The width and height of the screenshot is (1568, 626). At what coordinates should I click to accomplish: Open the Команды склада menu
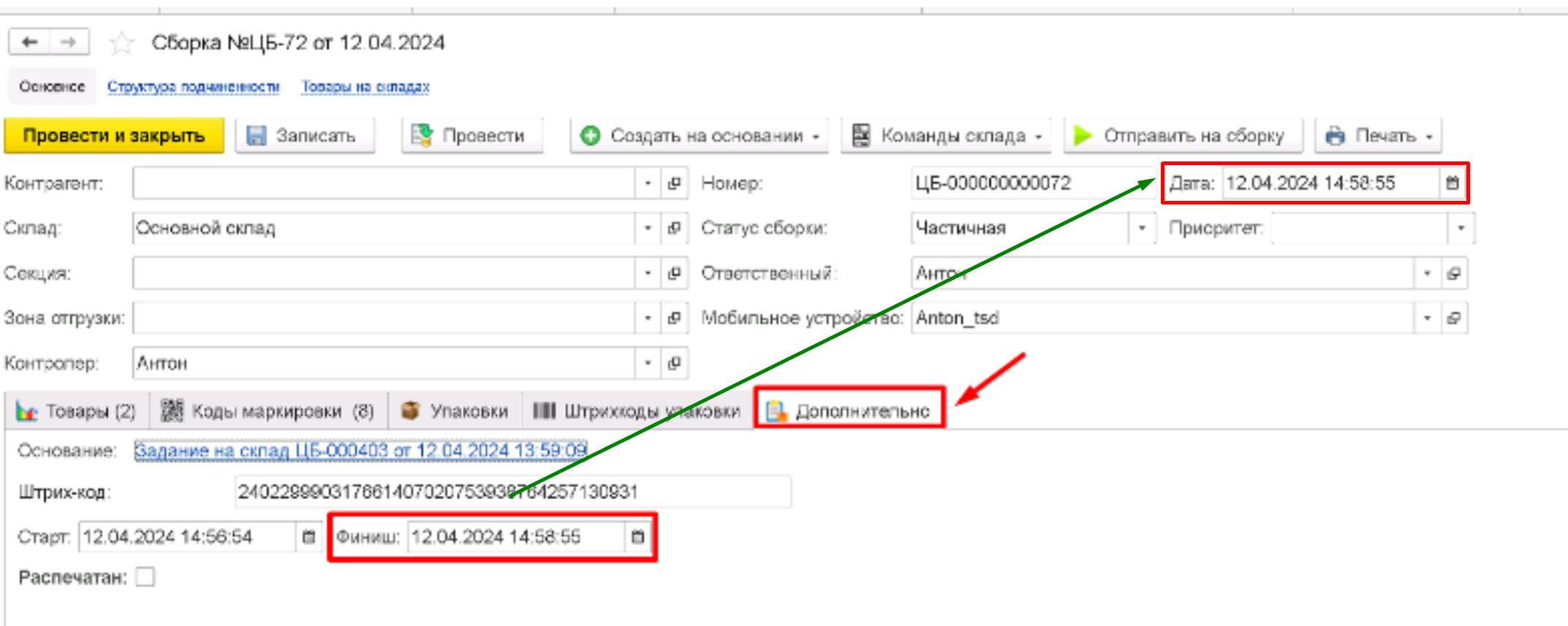(946, 136)
